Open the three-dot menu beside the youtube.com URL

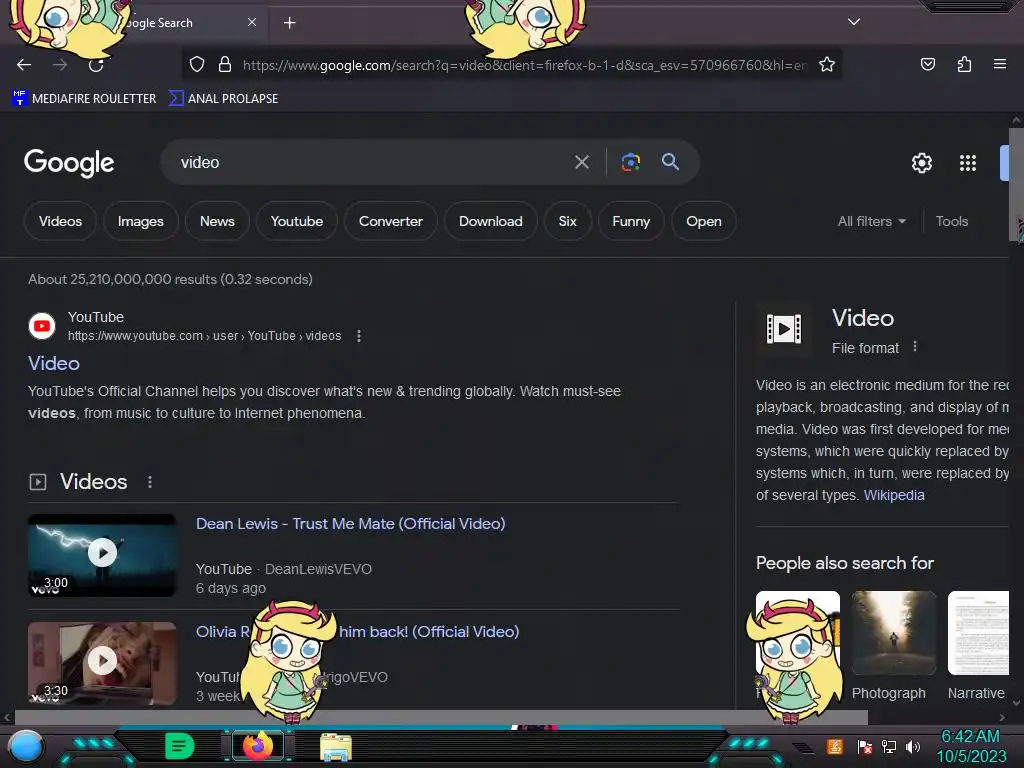(x=359, y=336)
